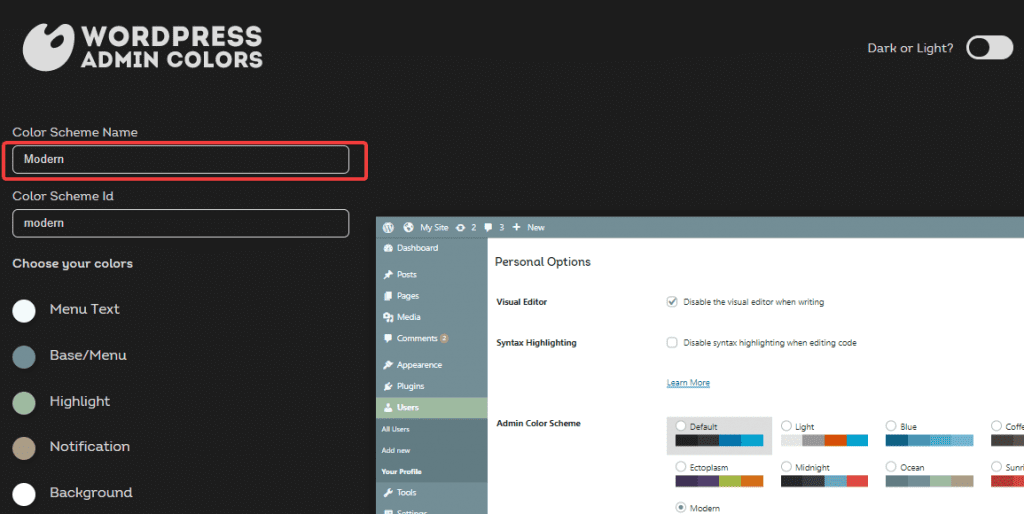
Task: Click the WordPress logo in admin bar
Action: [389, 227]
